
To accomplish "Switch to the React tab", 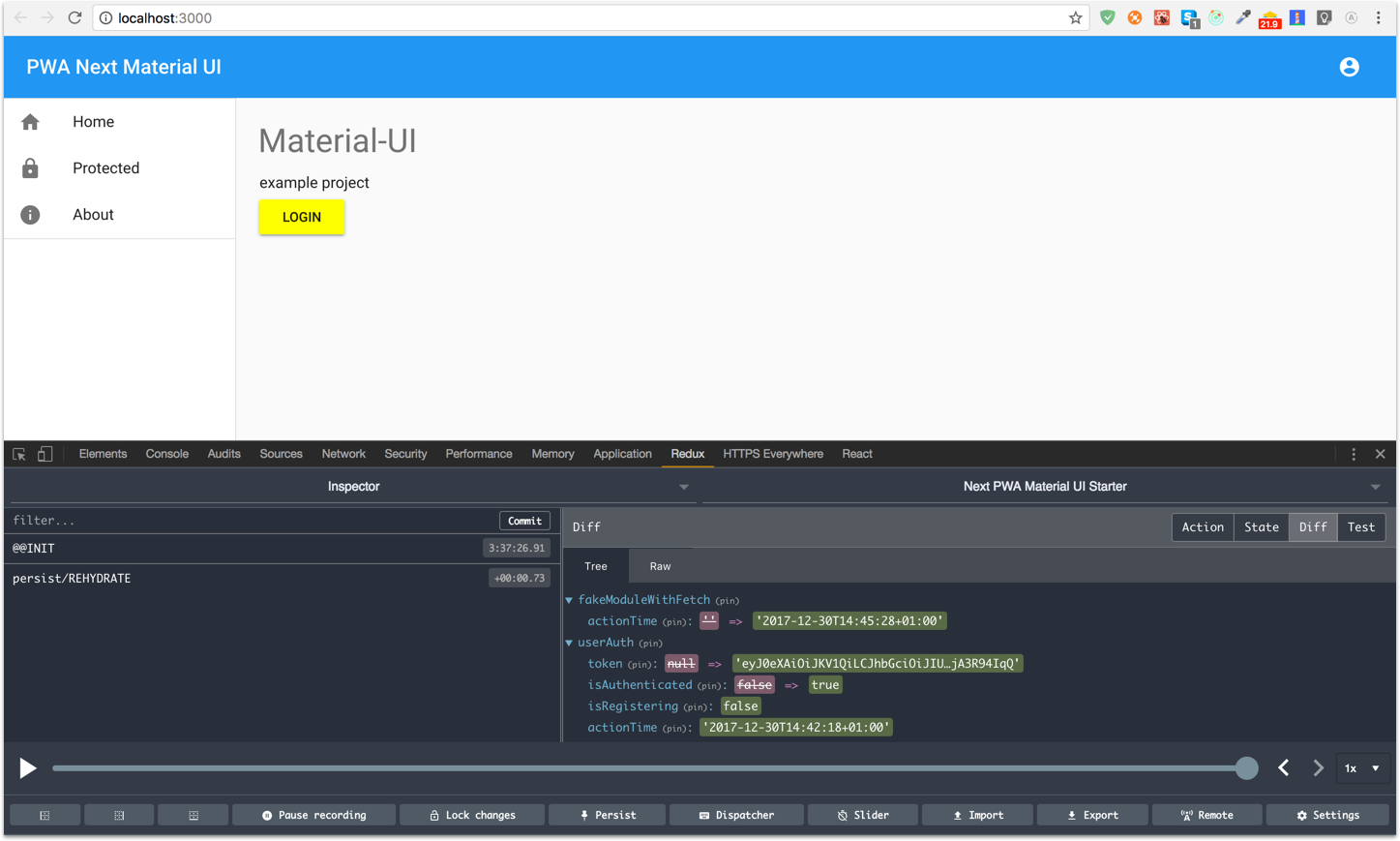I will 857,454.
